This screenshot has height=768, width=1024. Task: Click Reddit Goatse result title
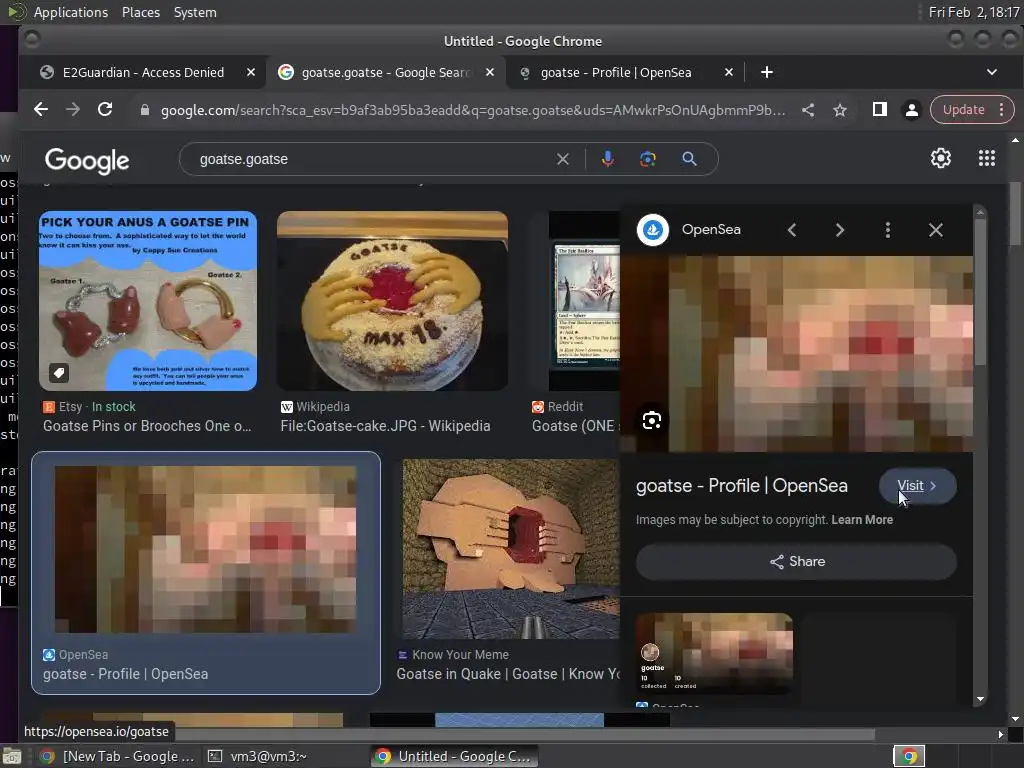(x=575, y=426)
